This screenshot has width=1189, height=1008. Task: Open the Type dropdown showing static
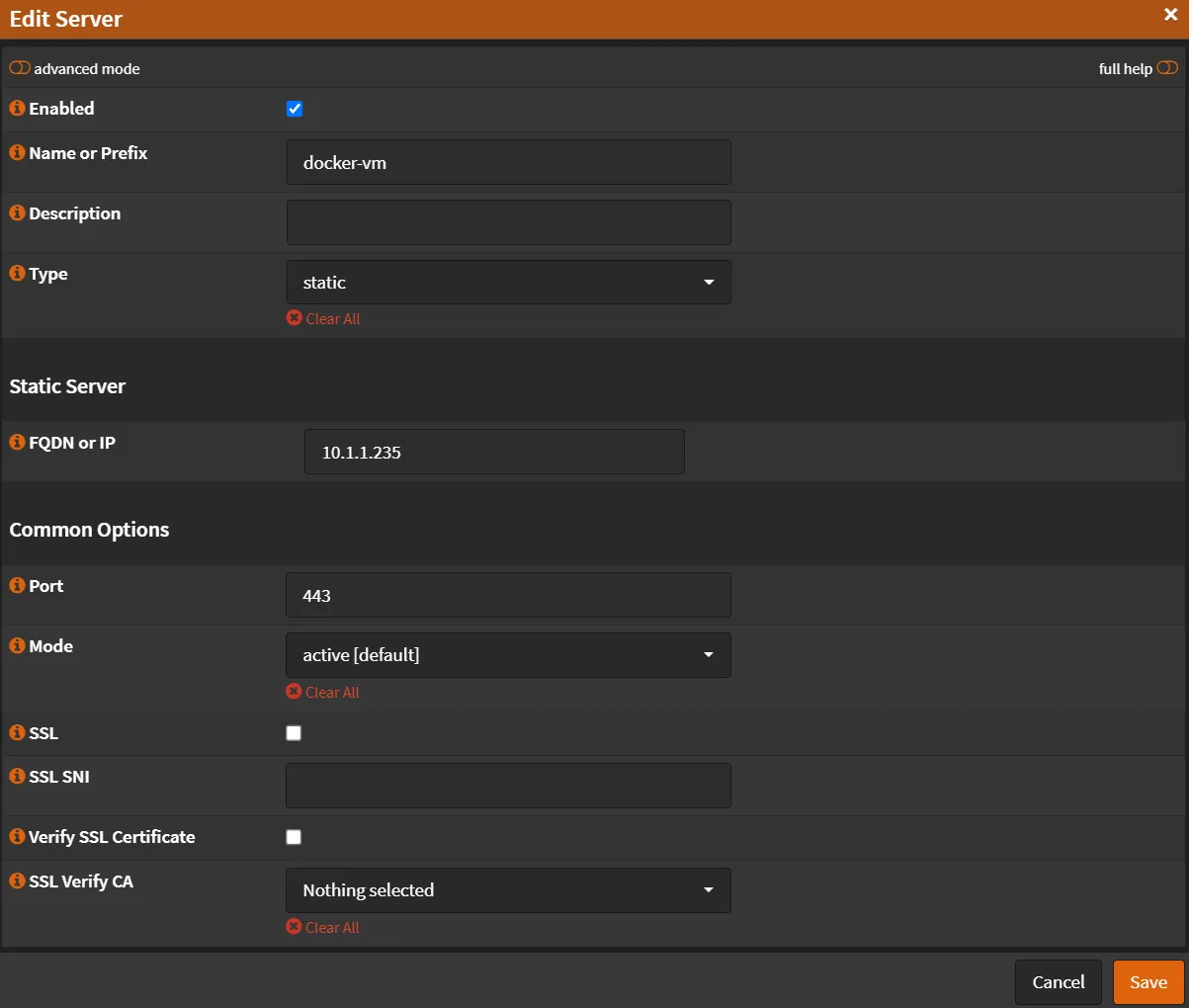[x=508, y=283]
